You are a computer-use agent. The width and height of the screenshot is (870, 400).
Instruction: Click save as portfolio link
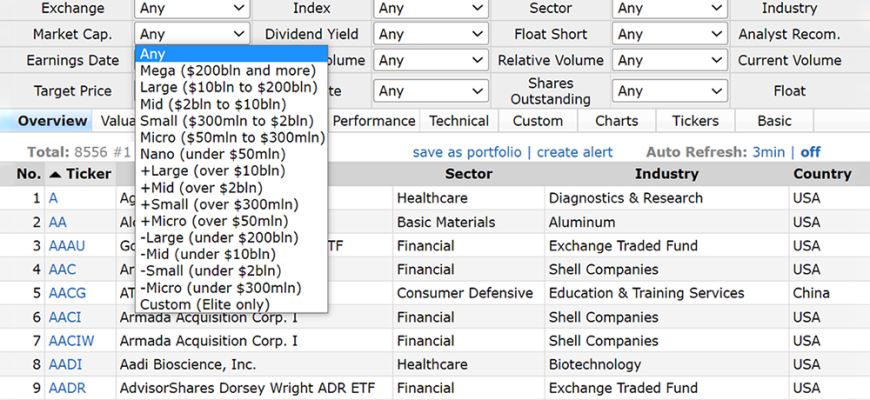click(467, 152)
